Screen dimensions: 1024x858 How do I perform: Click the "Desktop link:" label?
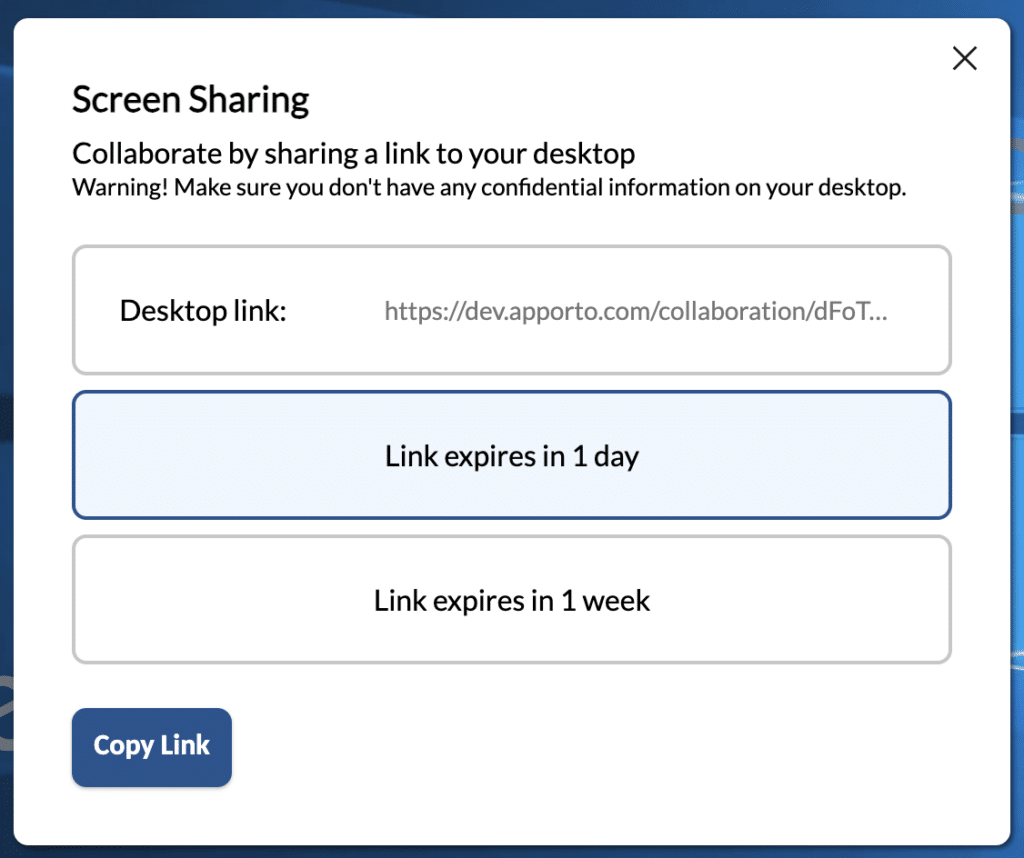(203, 311)
